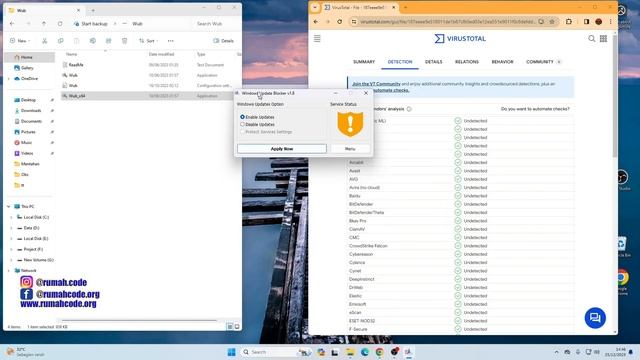Select the Enable Updates radio button
The image size is (640, 360).
242,117
